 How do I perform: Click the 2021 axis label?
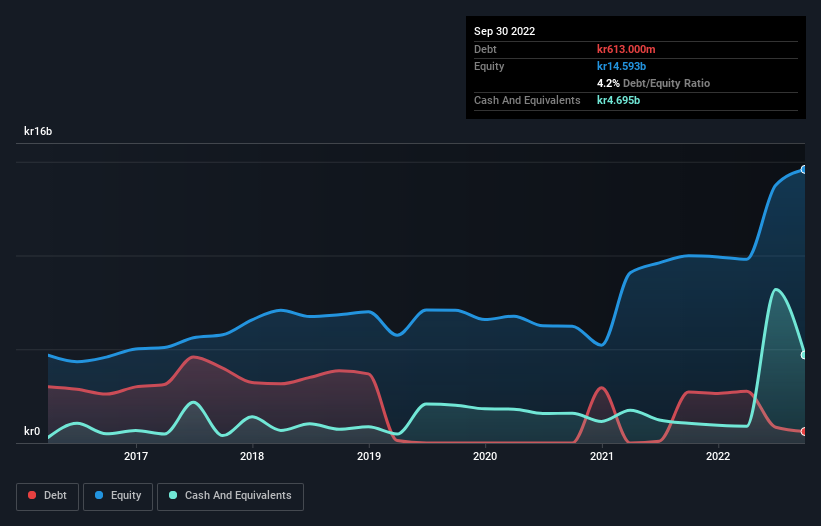coord(602,456)
